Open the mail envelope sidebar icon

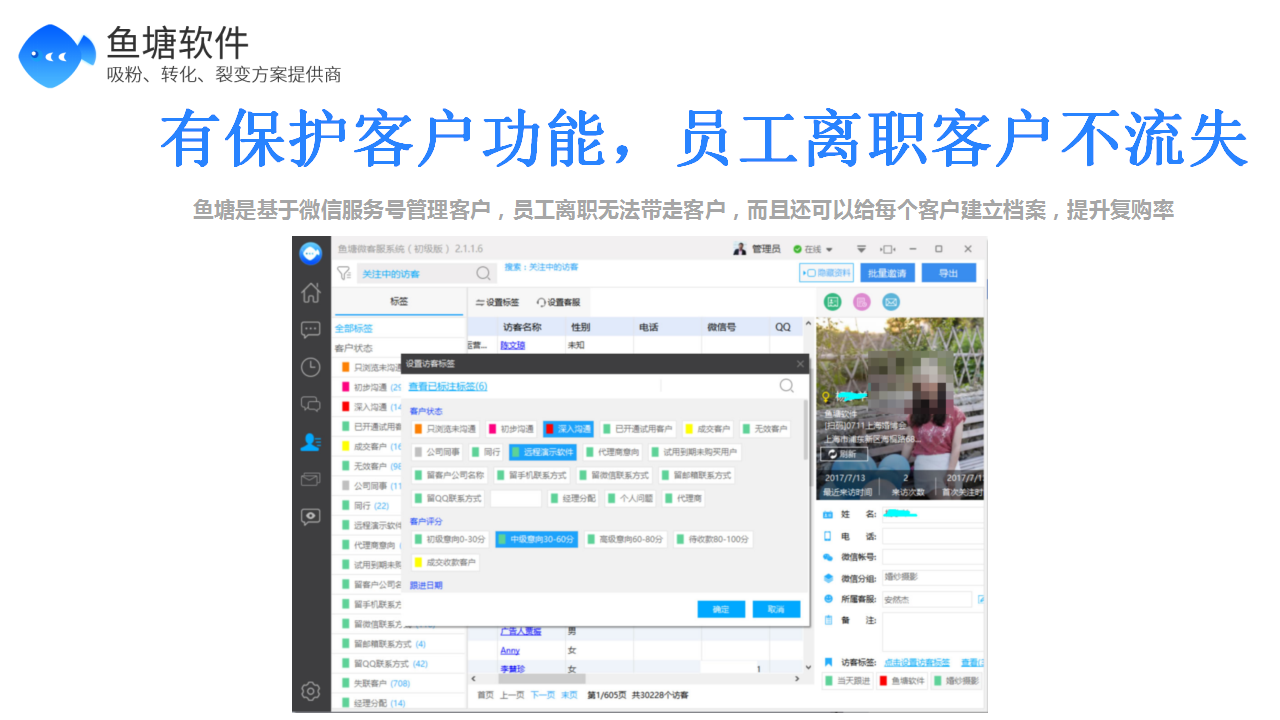point(311,480)
